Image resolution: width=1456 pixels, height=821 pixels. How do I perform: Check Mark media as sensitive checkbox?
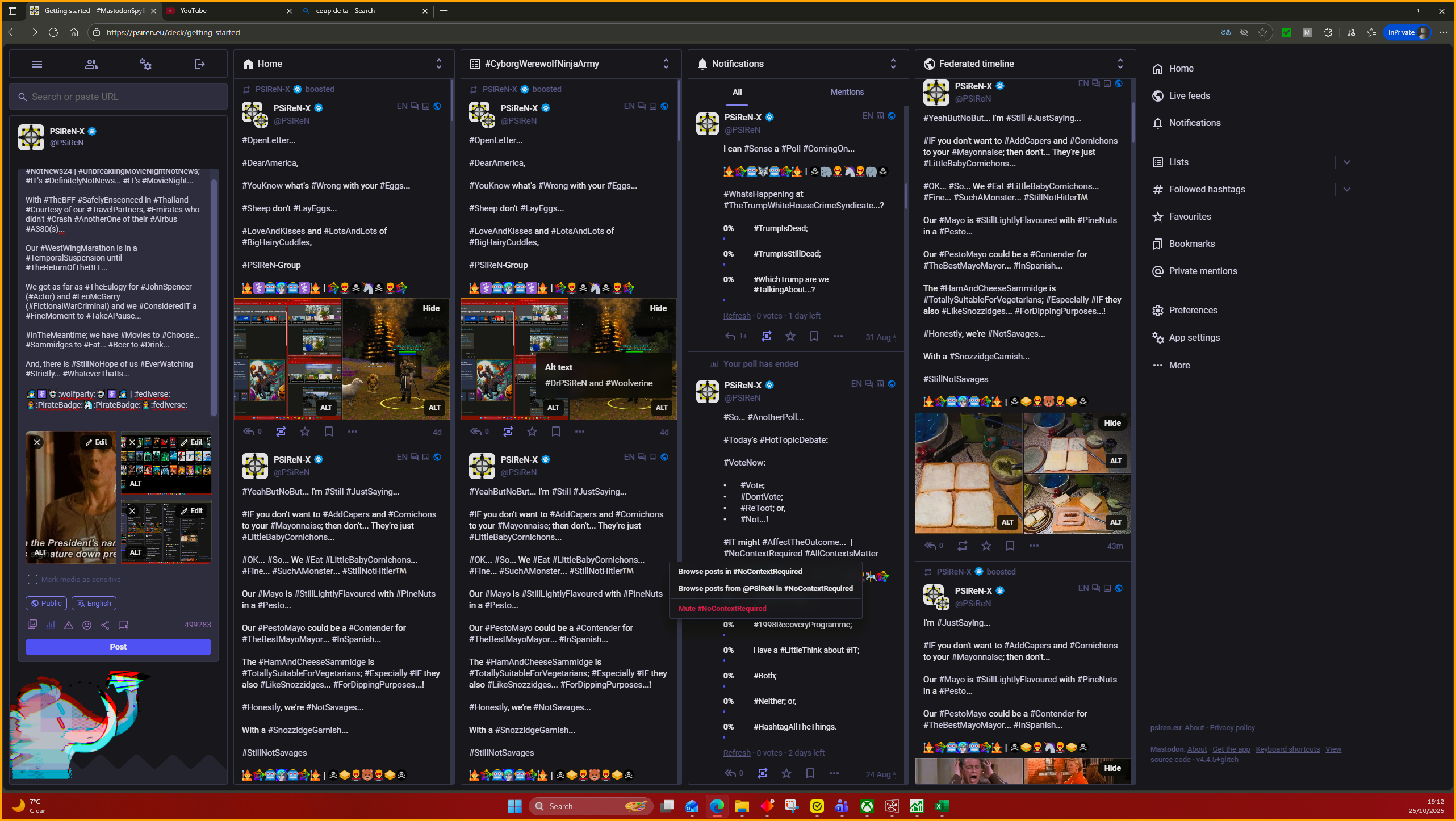tap(33, 580)
